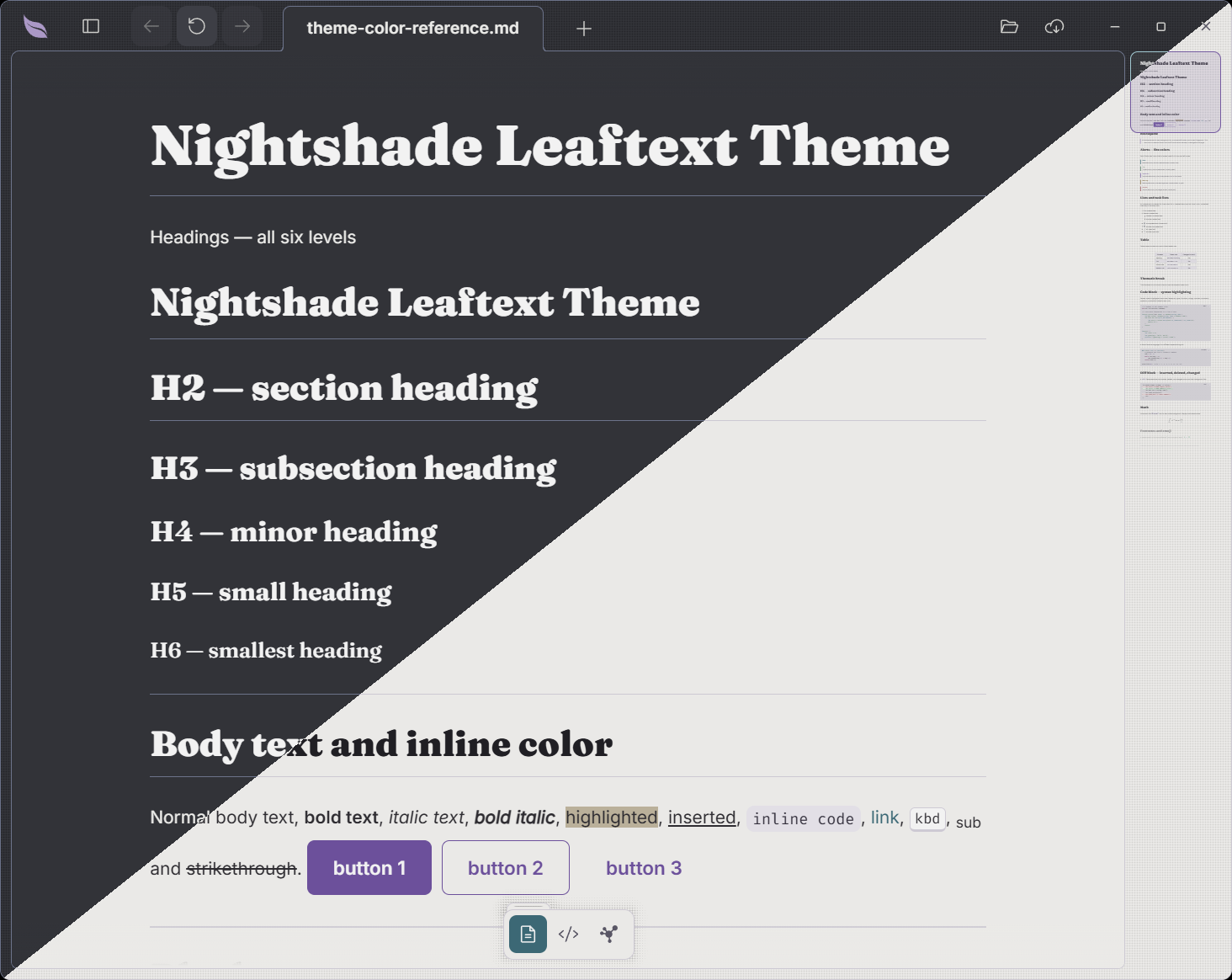Click the "highlighted" marked word
This screenshot has width=1232, height=980.
click(x=612, y=818)
